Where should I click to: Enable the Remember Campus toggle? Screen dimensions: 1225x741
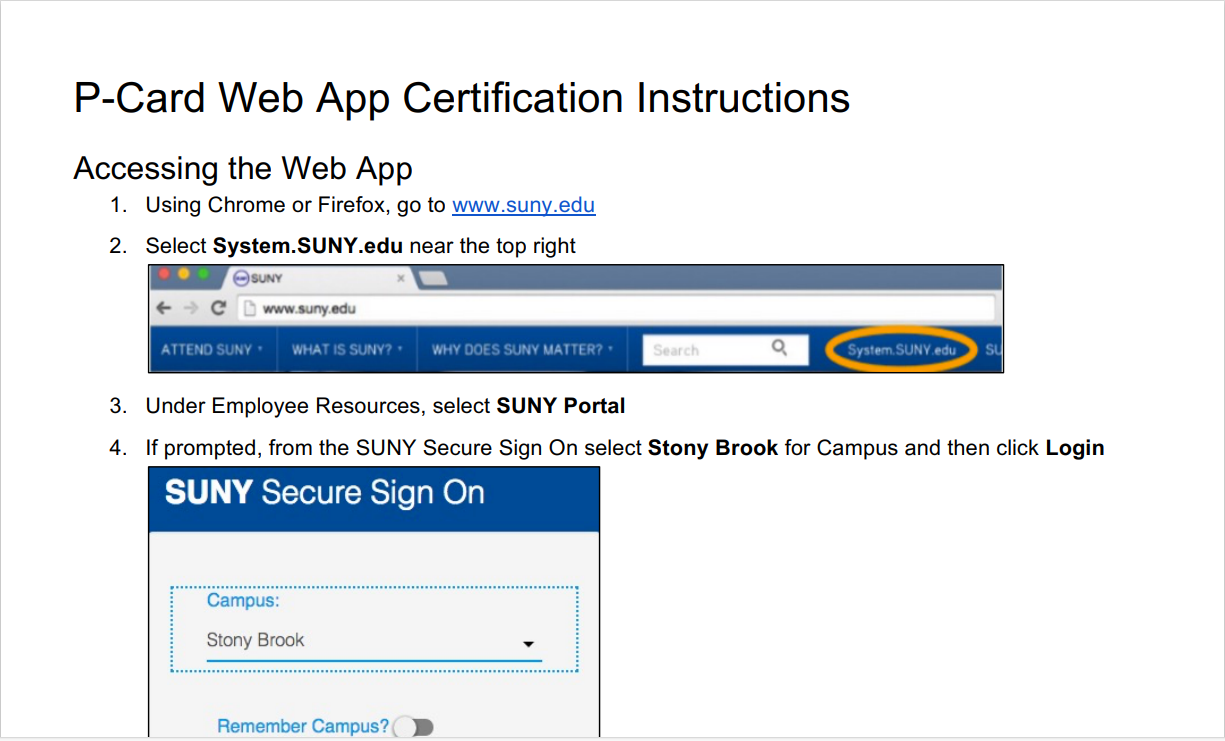coord(413,726)
